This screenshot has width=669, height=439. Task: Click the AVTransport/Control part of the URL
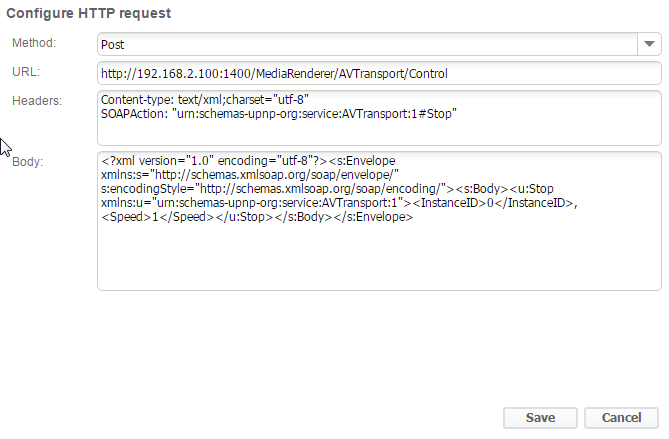point(394,73)
